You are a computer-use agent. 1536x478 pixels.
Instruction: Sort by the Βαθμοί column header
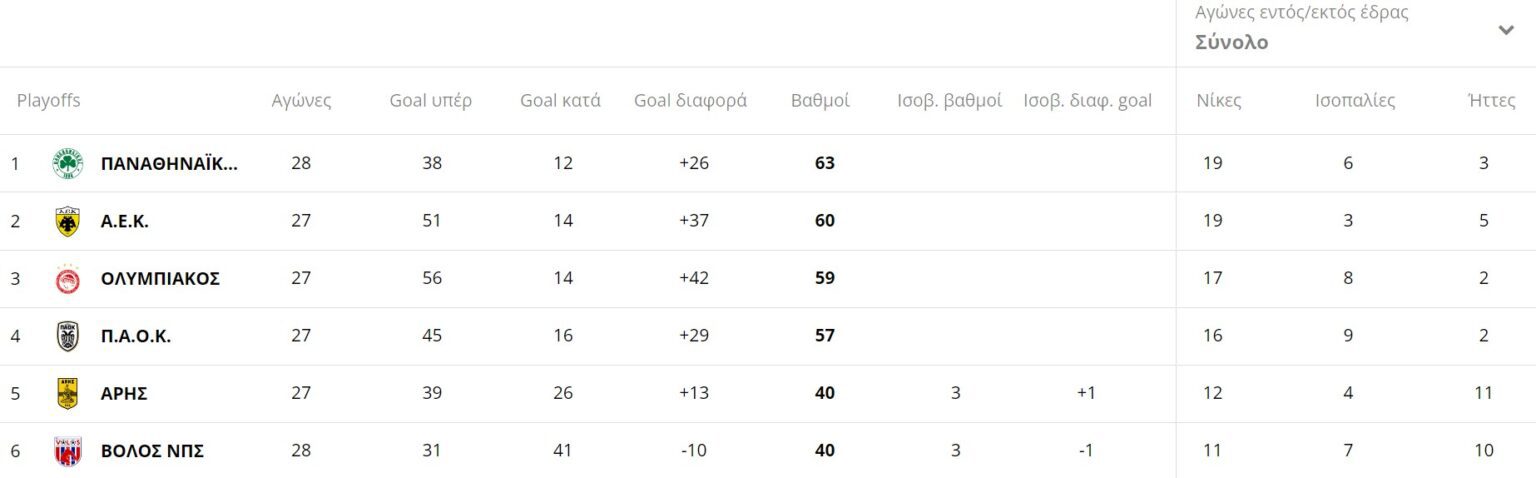point(820,101)
